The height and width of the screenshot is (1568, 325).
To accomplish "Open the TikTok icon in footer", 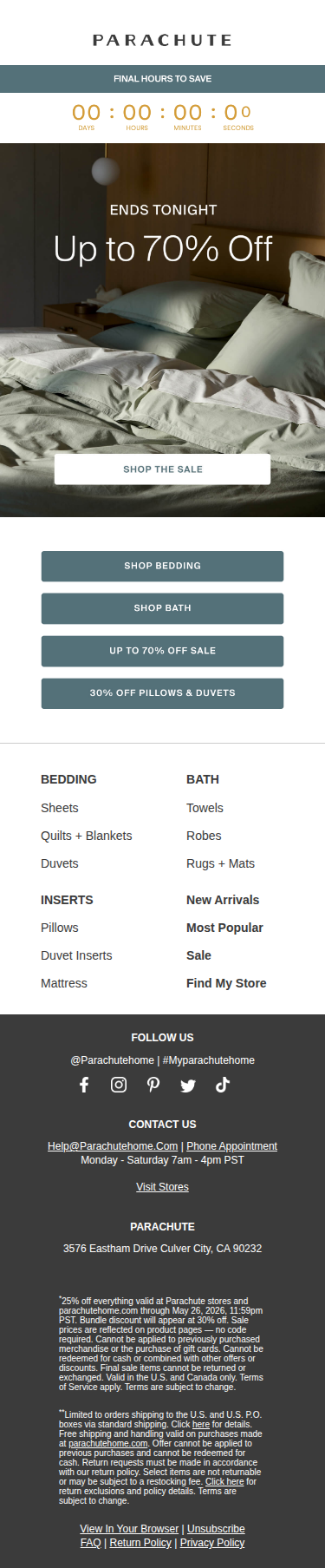I will tap(223, 1085).
